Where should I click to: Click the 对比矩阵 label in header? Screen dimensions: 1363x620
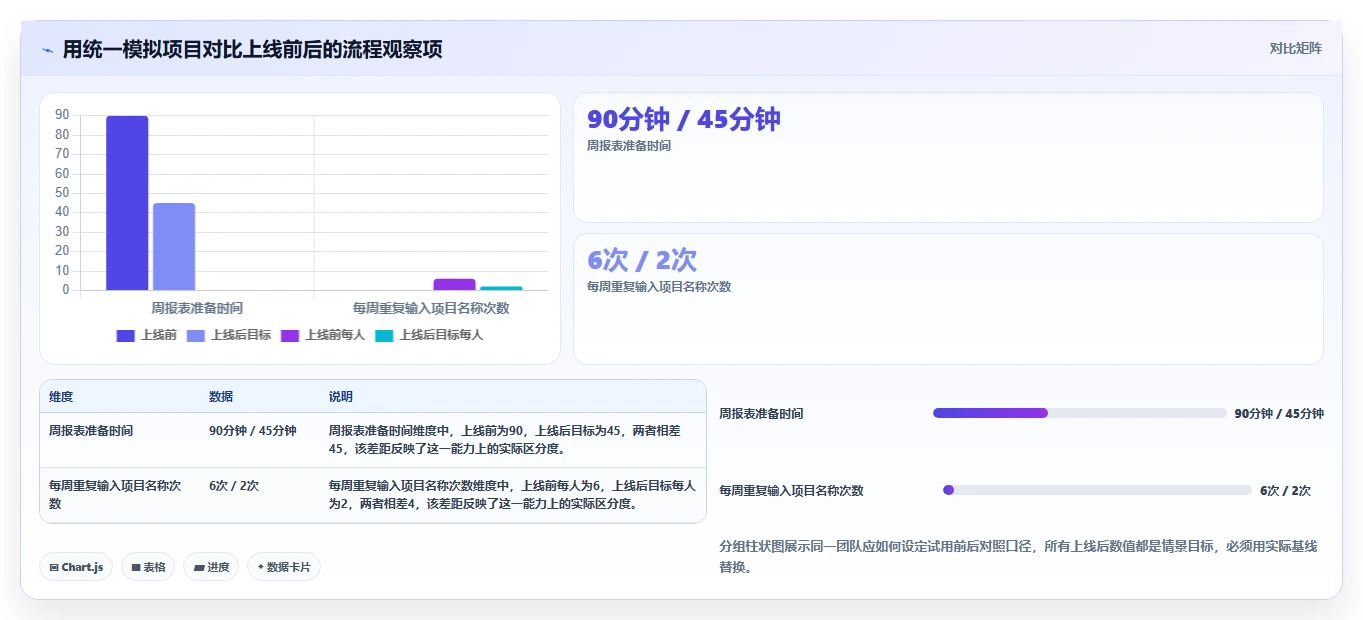(1295, 48)
